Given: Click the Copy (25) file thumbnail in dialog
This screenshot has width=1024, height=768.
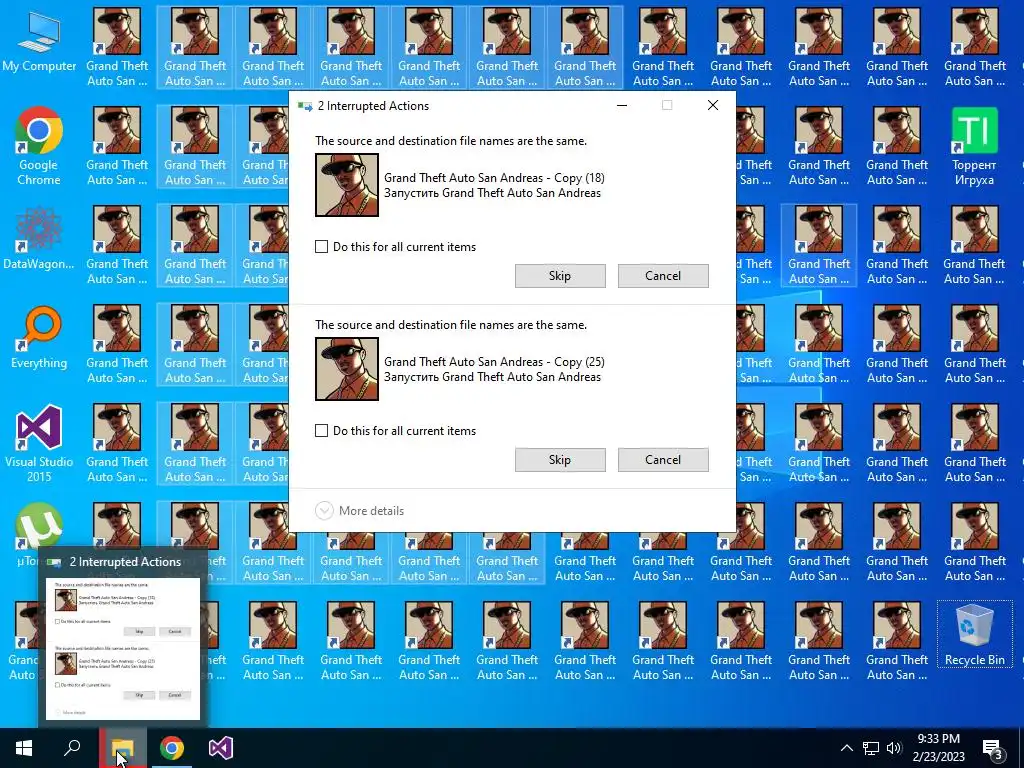Looking at the screenshot, I should pos(347,369).
